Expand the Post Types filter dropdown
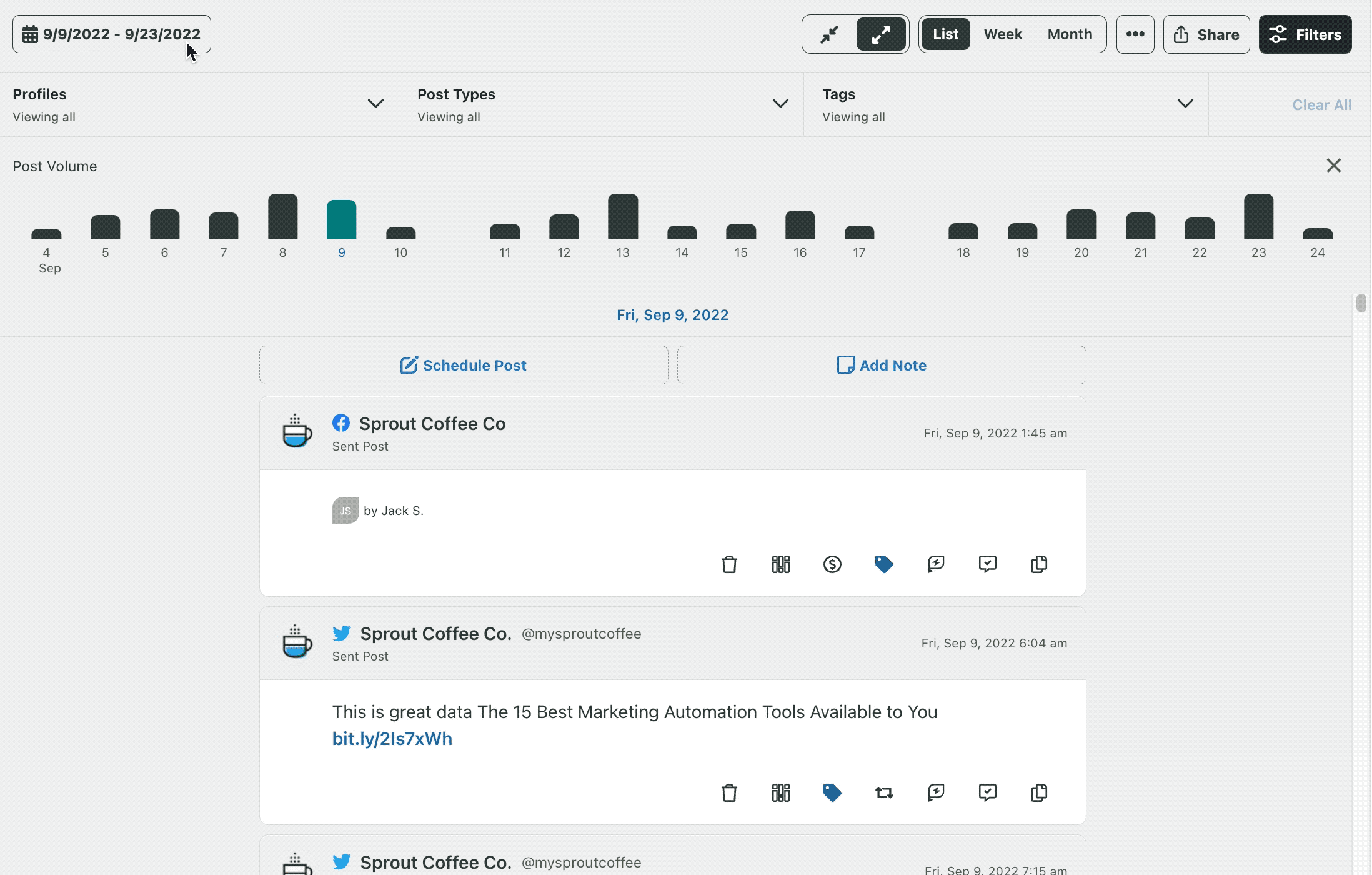The image size is (1372, 875). pyautogui.click(x=602, y=104)
